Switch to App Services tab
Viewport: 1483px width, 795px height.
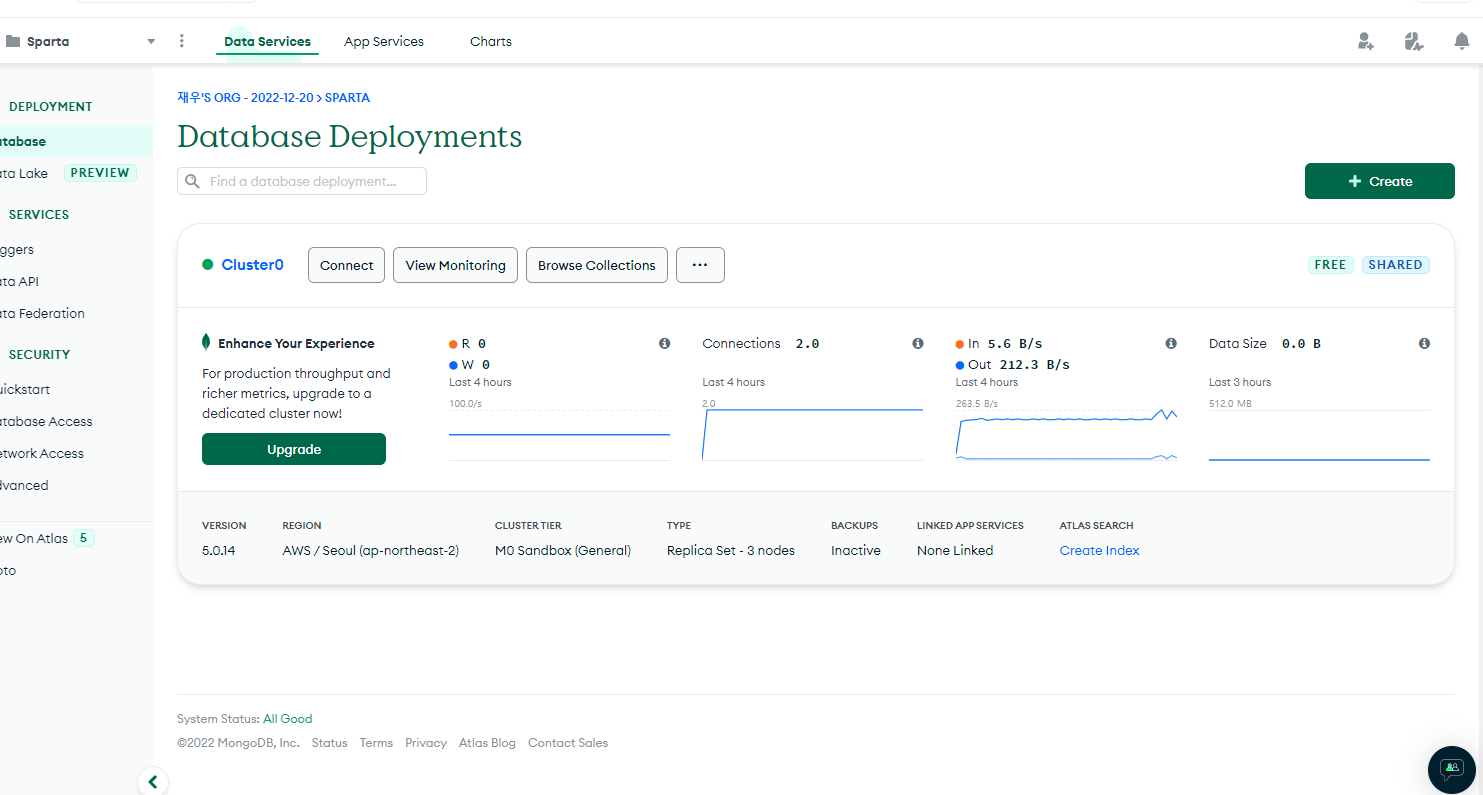(384, 41)
